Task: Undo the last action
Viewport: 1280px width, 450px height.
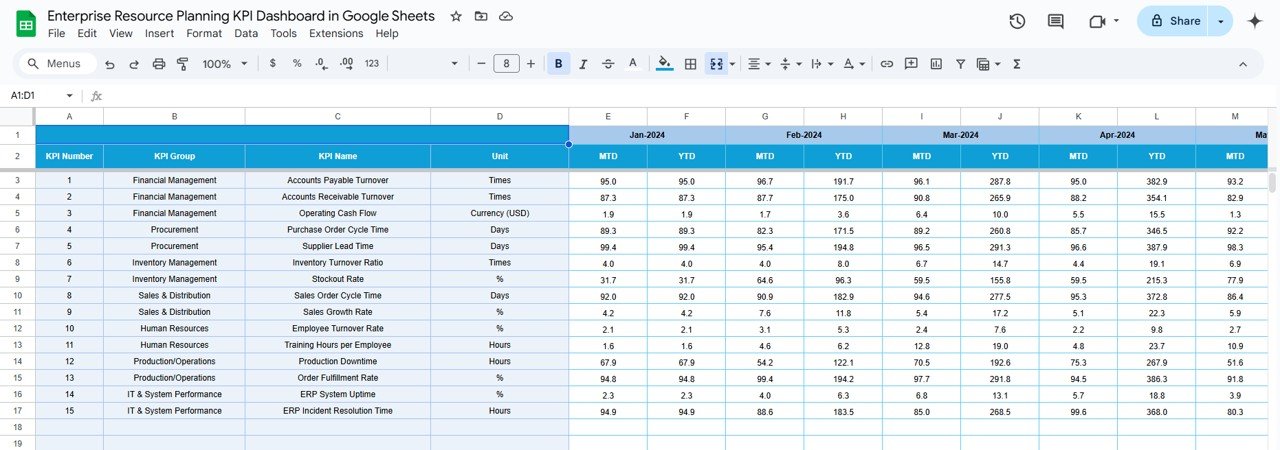Action: click(109, 63)
